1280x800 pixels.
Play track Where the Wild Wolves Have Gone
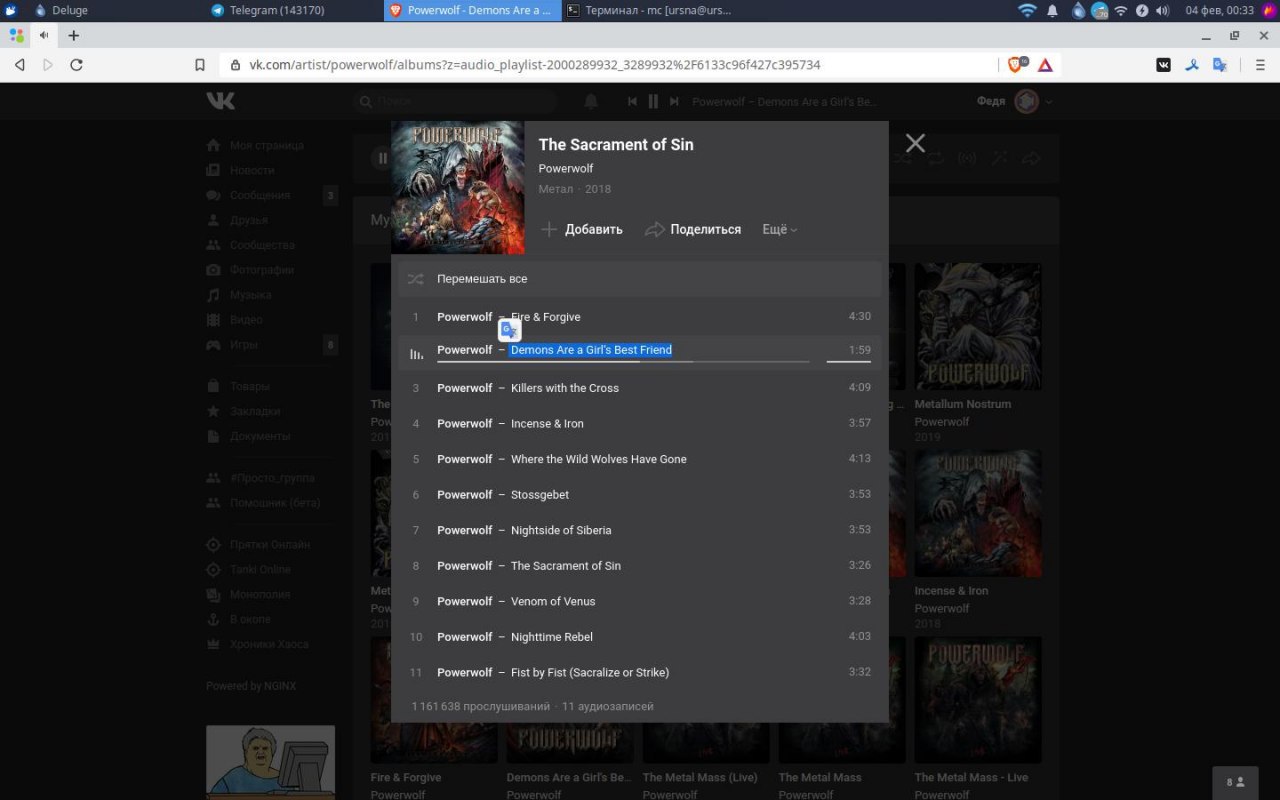(x=640, y=459)
